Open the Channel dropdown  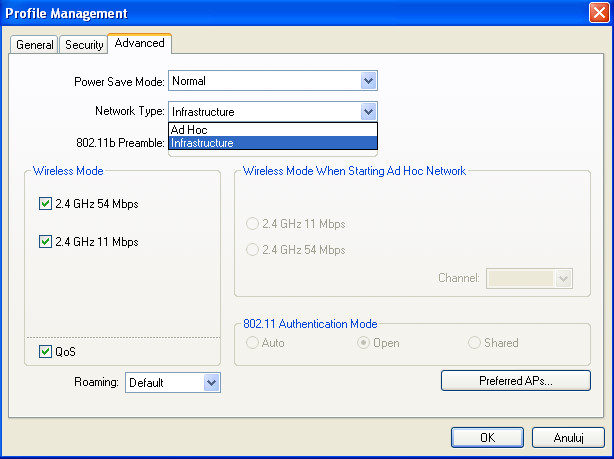tap(529, 278)
